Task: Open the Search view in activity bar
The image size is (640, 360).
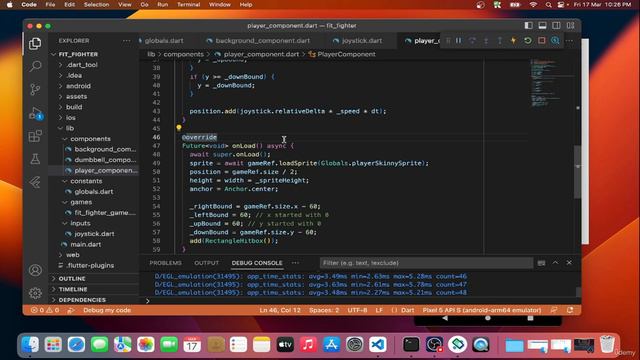Action: [x=35, y=66]
